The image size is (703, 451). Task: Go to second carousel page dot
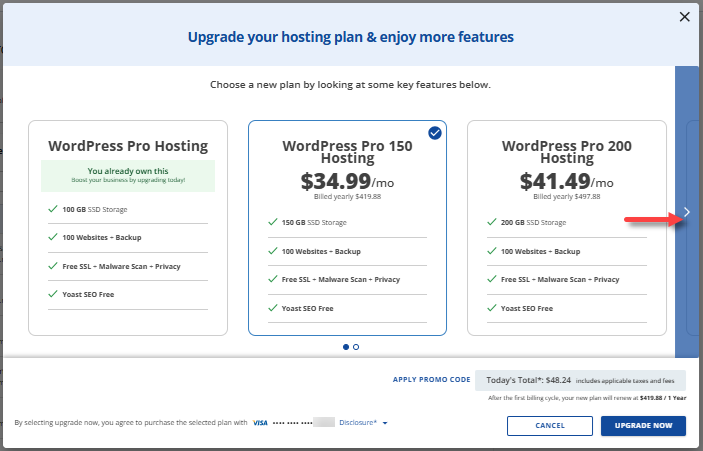tap(356, 347)
